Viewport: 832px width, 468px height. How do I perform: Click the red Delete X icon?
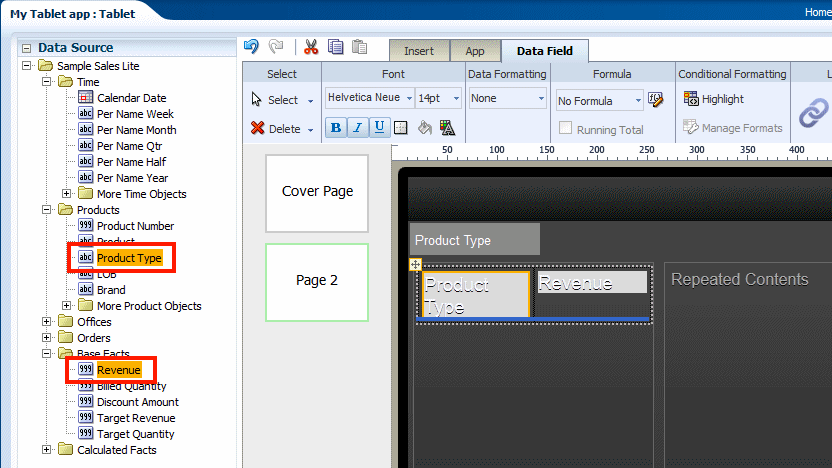(x=258, y=128)
